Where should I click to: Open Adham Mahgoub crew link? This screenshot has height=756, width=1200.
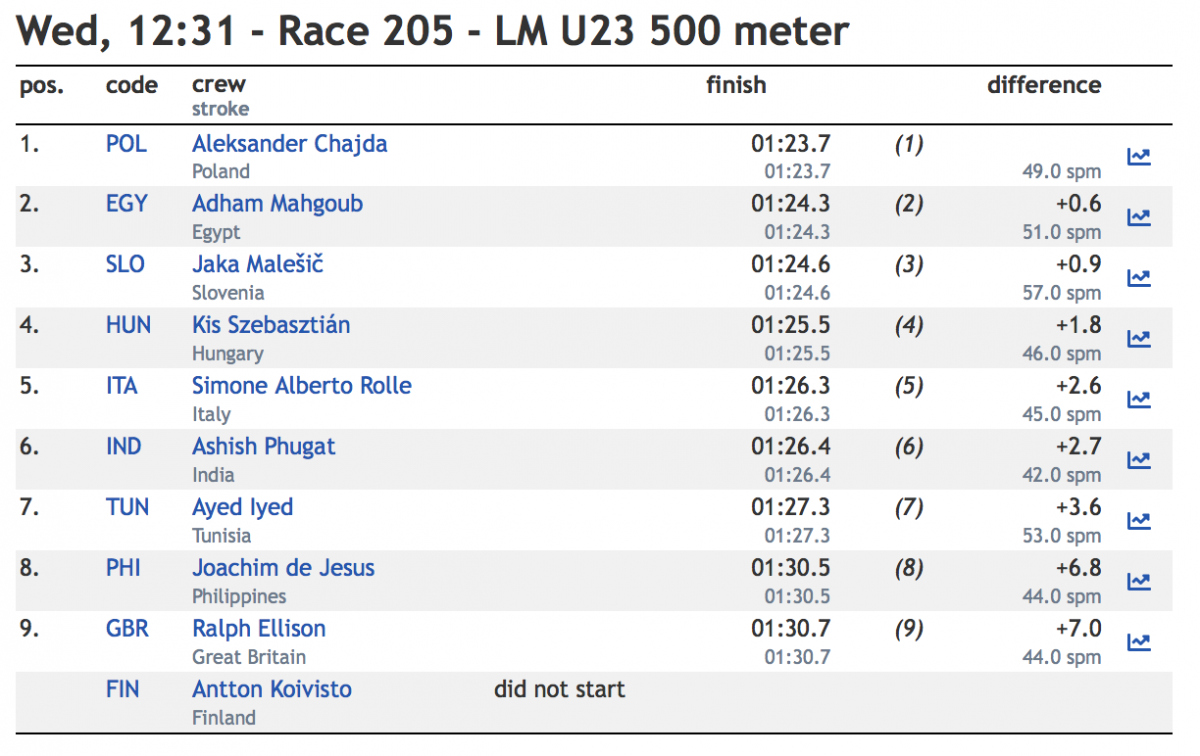point(277,204)
